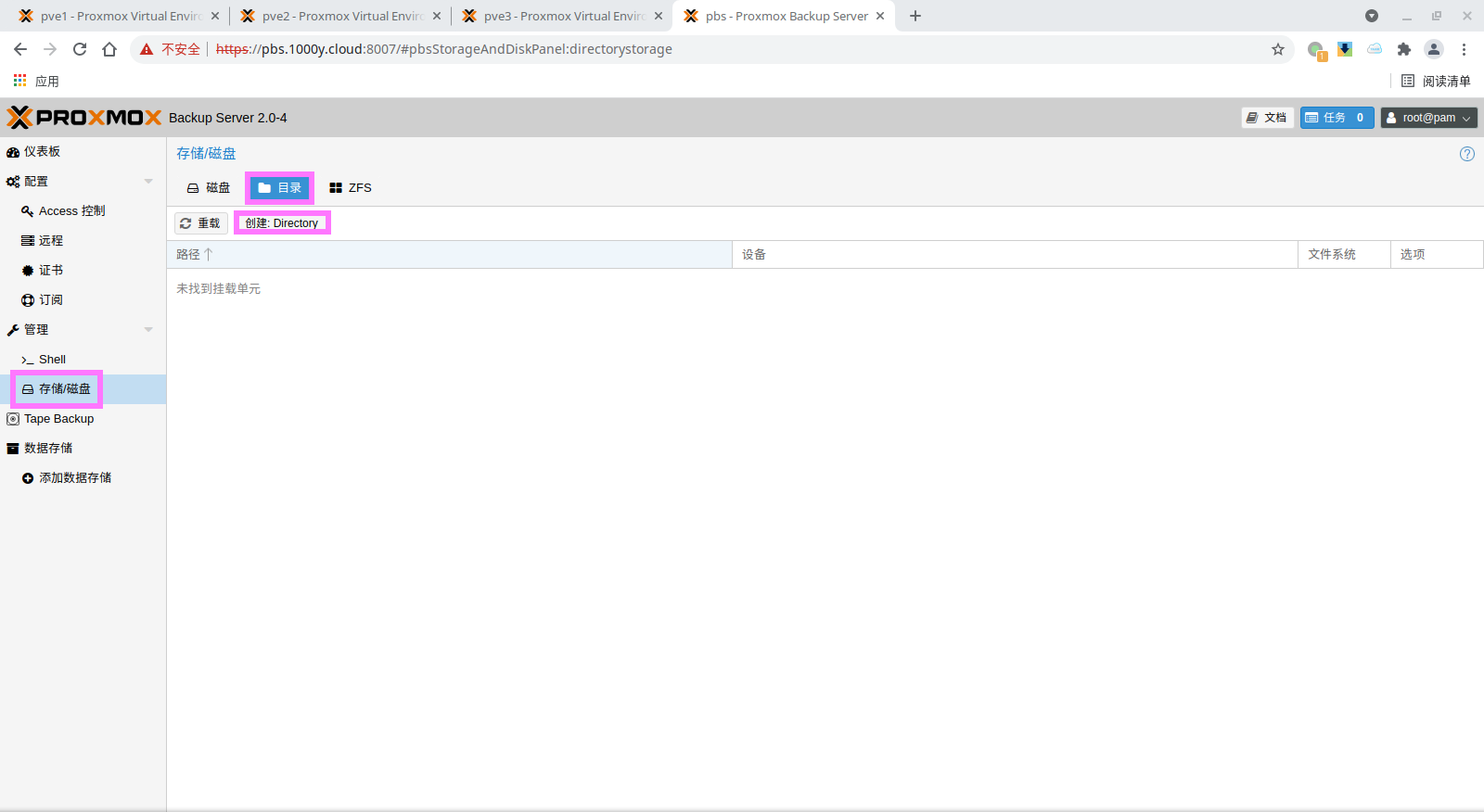Click the 创建: Directory button
This screenshot has width=1484, height=812.
tap(282, 223)
